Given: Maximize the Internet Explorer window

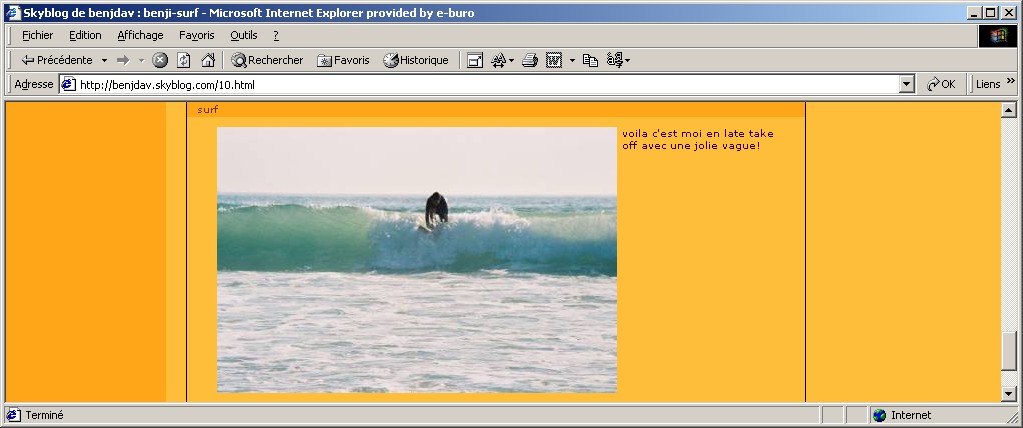Looking at the screenshot, I should click(990, 13).
